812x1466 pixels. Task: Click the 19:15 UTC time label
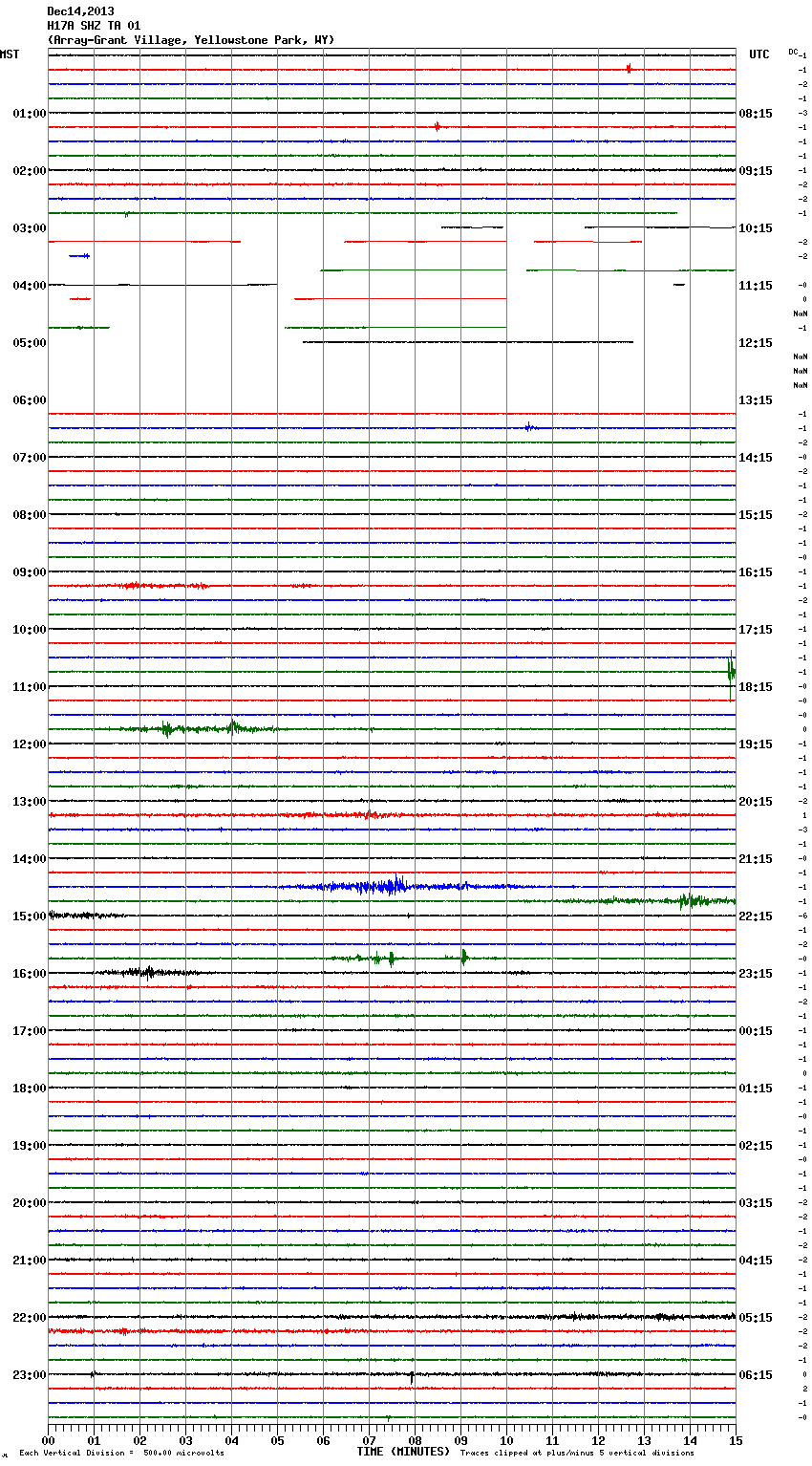pyautogui.click(x=756, y=744)
